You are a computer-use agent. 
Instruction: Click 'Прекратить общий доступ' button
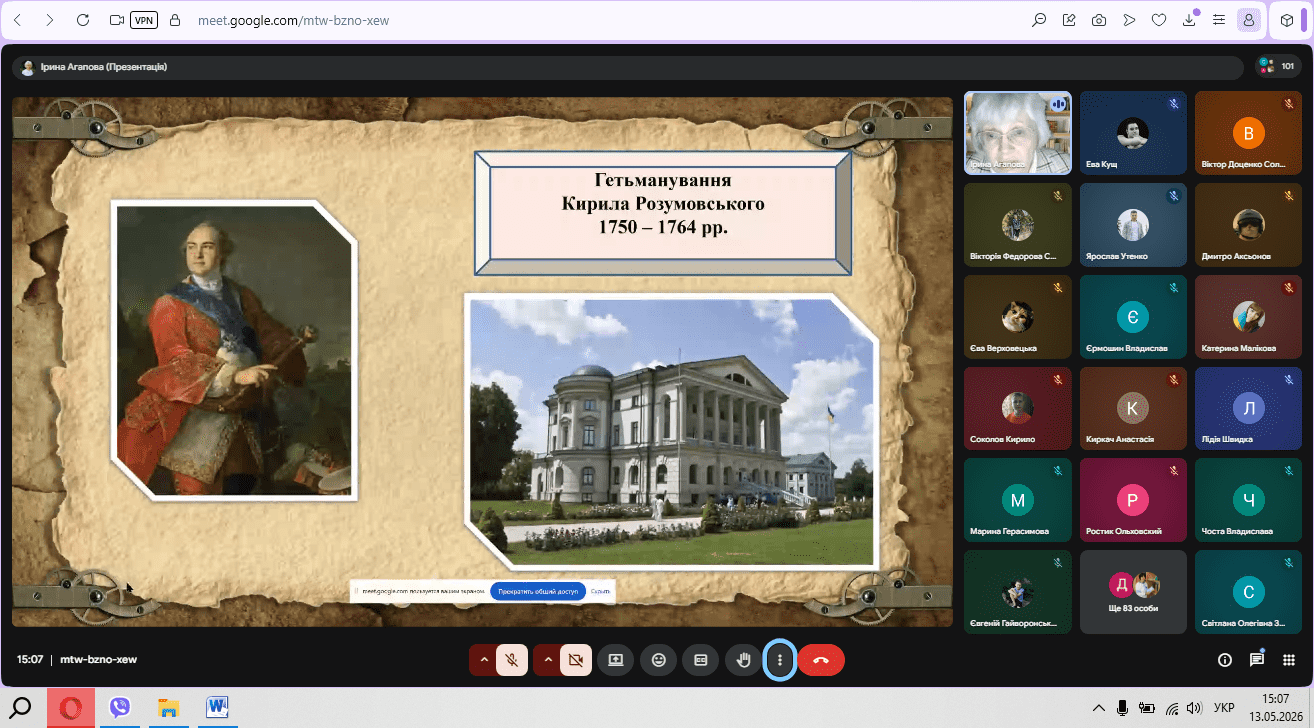point(538,591)
